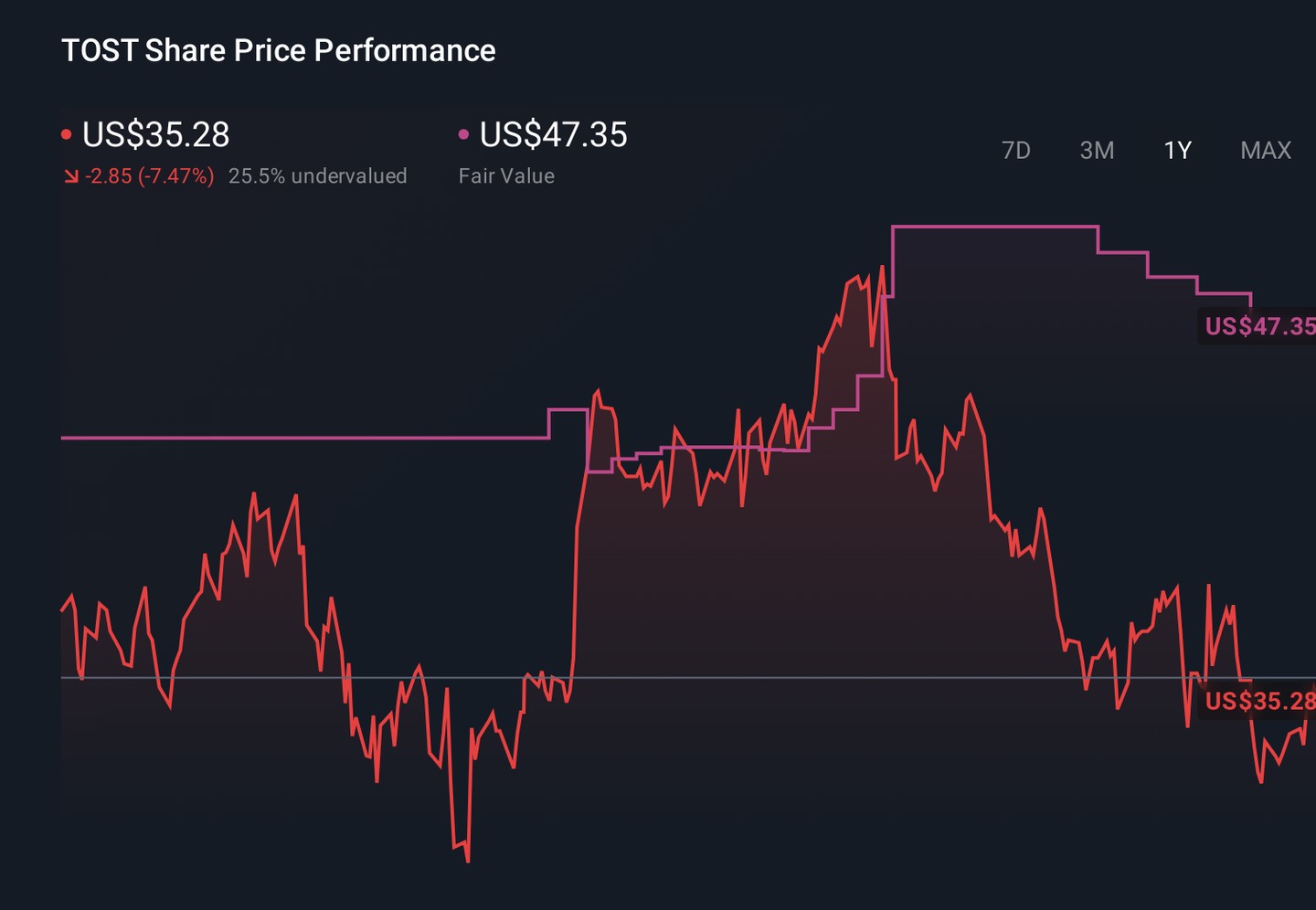The width and height of the screenshot is (1316, 910).
Task: Select the 7D time range tab
Action: (x=1015, y=150)
